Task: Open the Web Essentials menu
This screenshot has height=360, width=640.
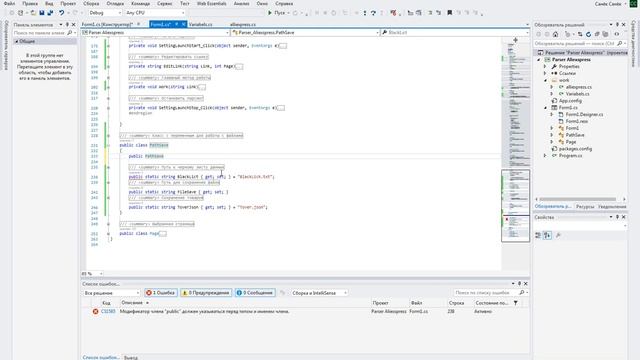Action: (x=211, y=4)
